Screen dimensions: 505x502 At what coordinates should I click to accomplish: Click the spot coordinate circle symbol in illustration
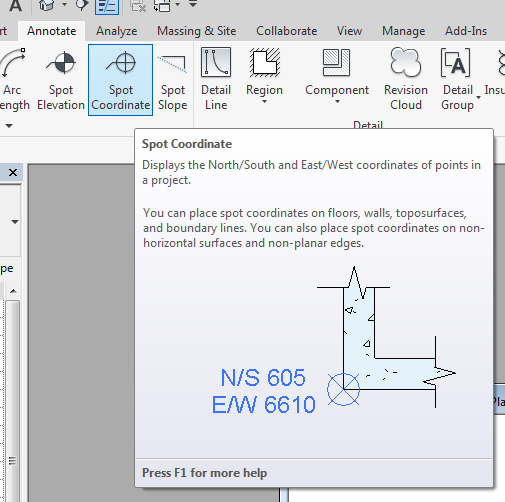343,389
